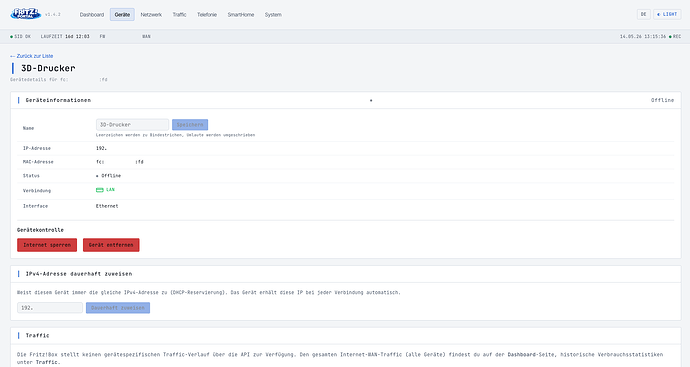
Task: Toggle the LIGHT theme switch
Action: pos(667,15)
